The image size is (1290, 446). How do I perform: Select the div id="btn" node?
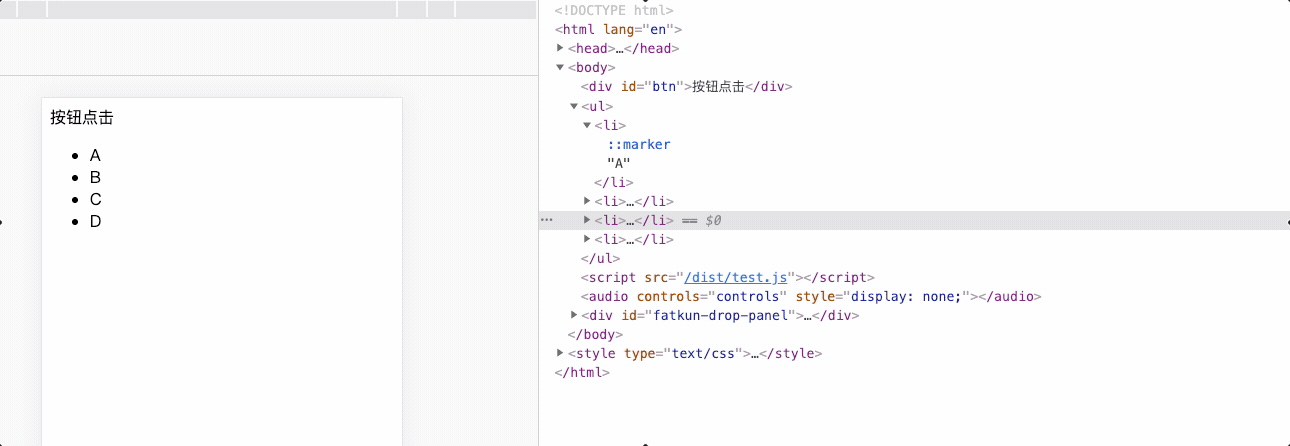pos(686,86)
